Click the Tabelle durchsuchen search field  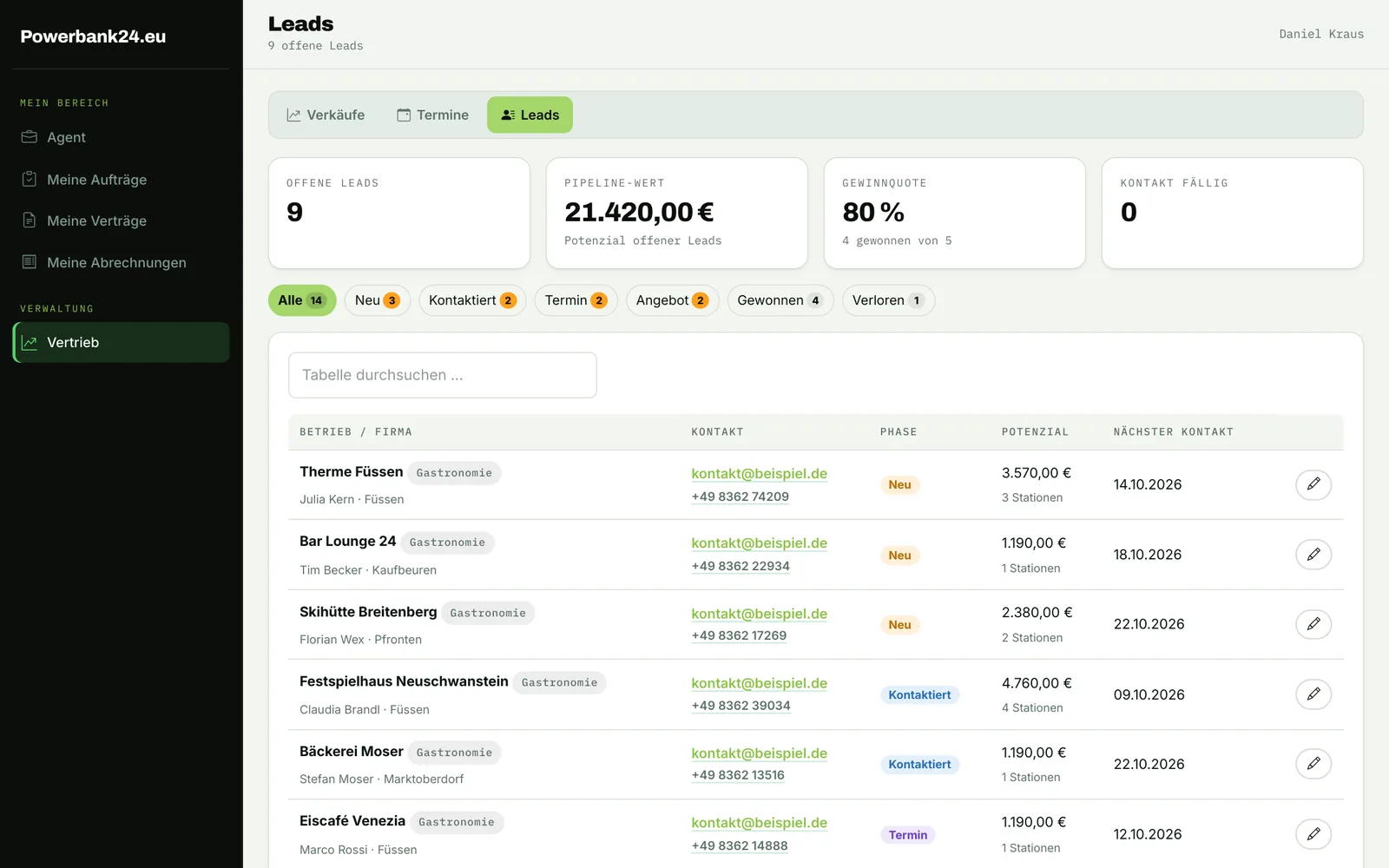tap(443, 375)
